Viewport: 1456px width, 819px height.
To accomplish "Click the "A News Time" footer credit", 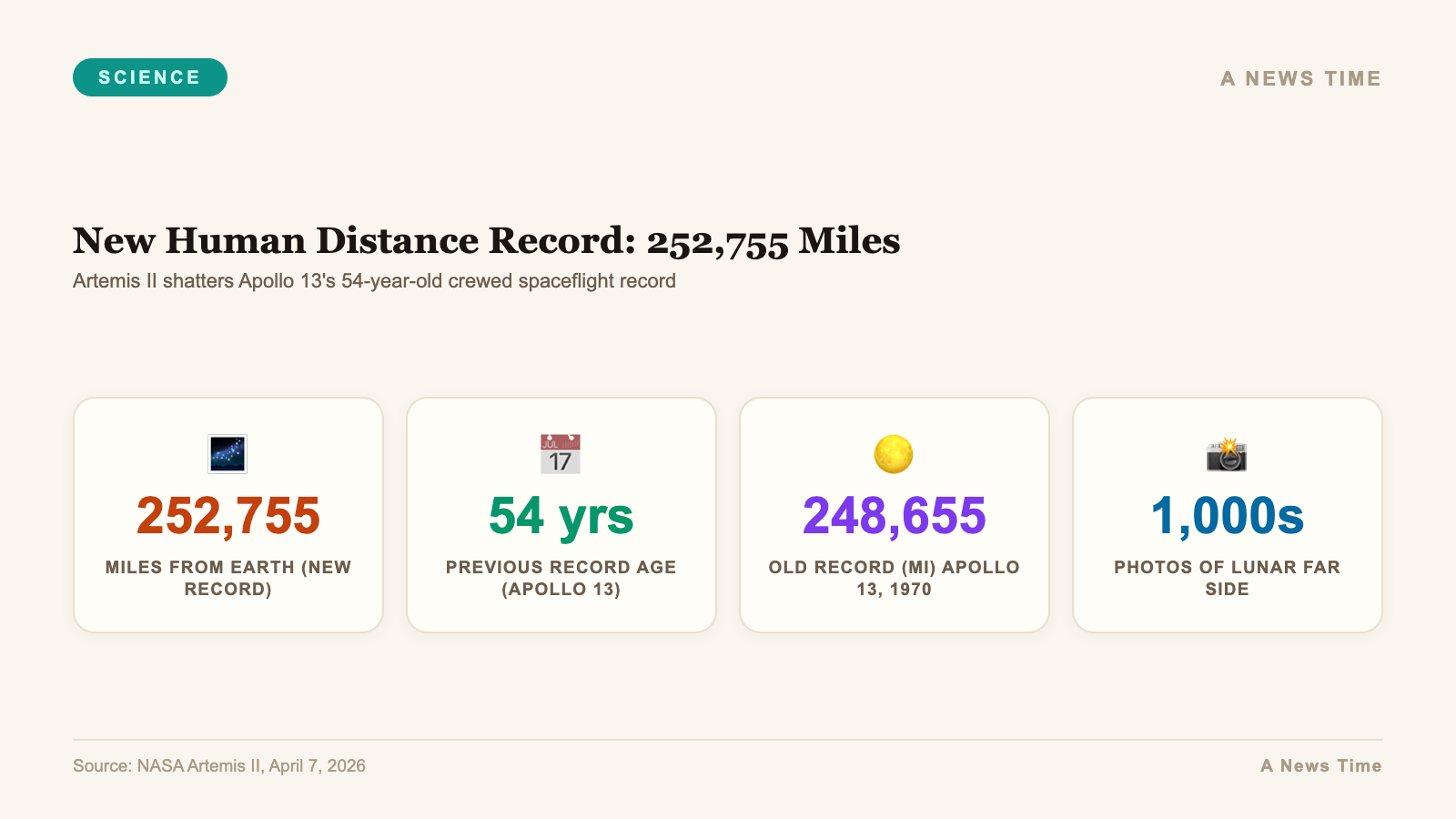I will tap(1321, 765).
